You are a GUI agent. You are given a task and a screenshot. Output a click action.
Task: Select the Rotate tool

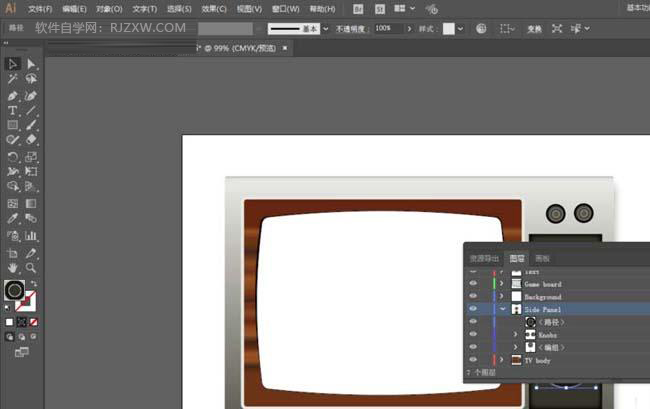click(13, 157)
